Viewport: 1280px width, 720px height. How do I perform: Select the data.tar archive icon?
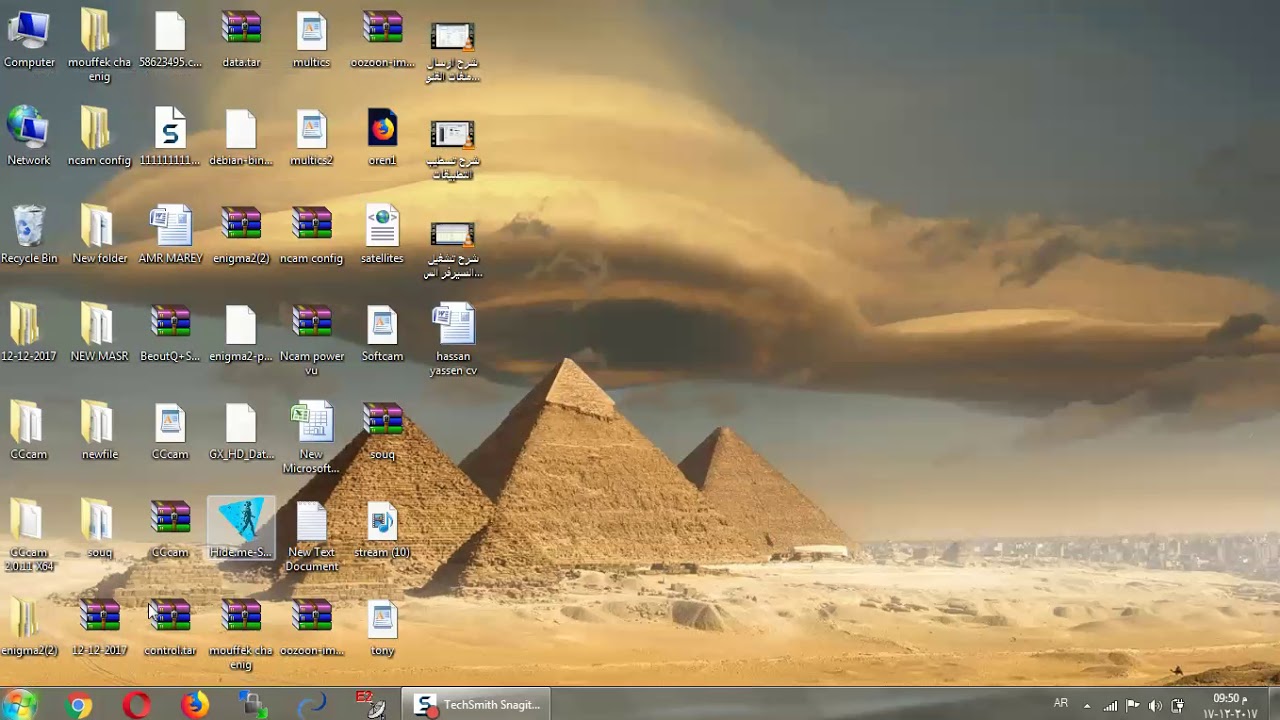pyautogui.click(x=241, y=40)
